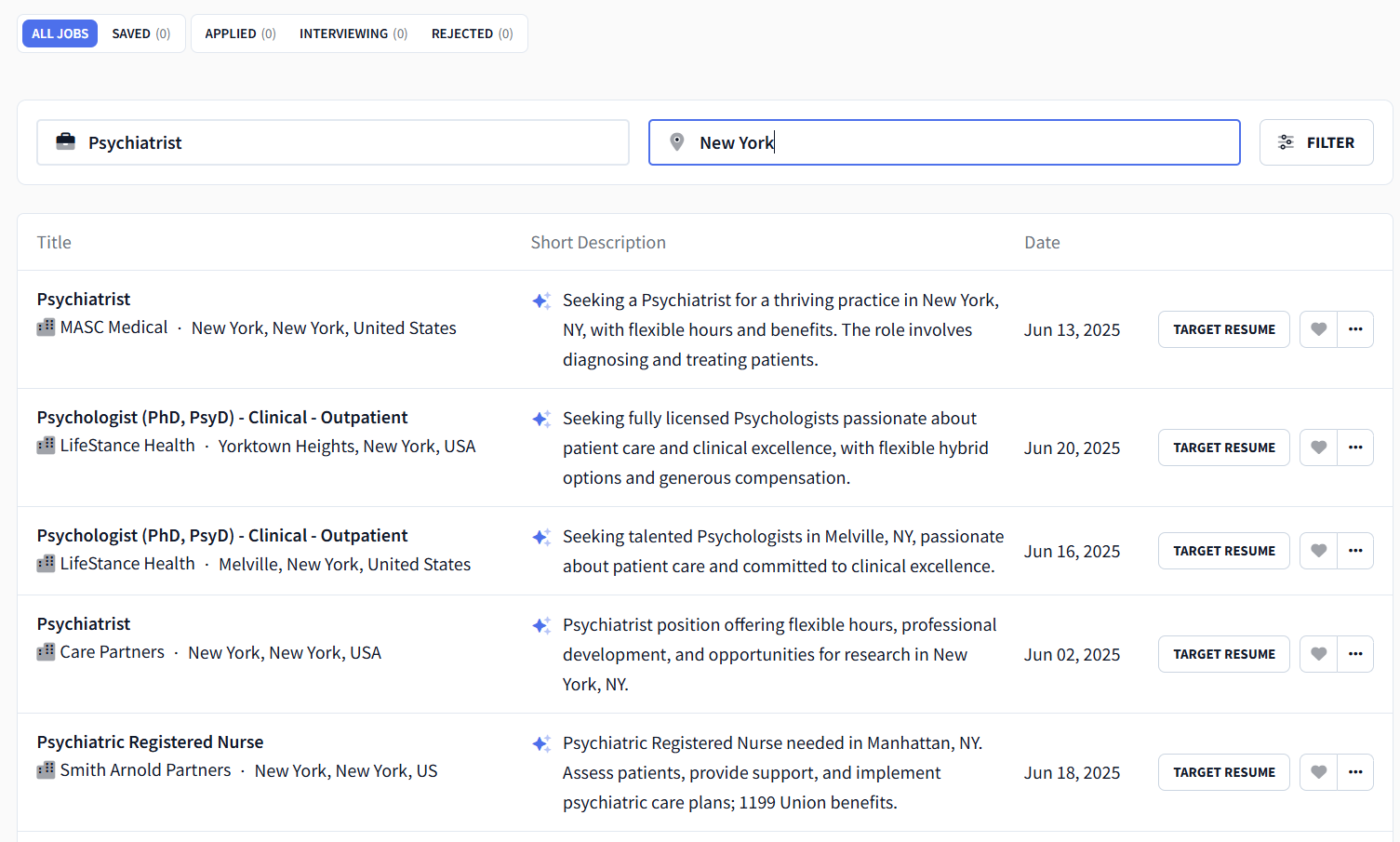Click the building icon beside Smith Arnold Partners

coord(45,770)
